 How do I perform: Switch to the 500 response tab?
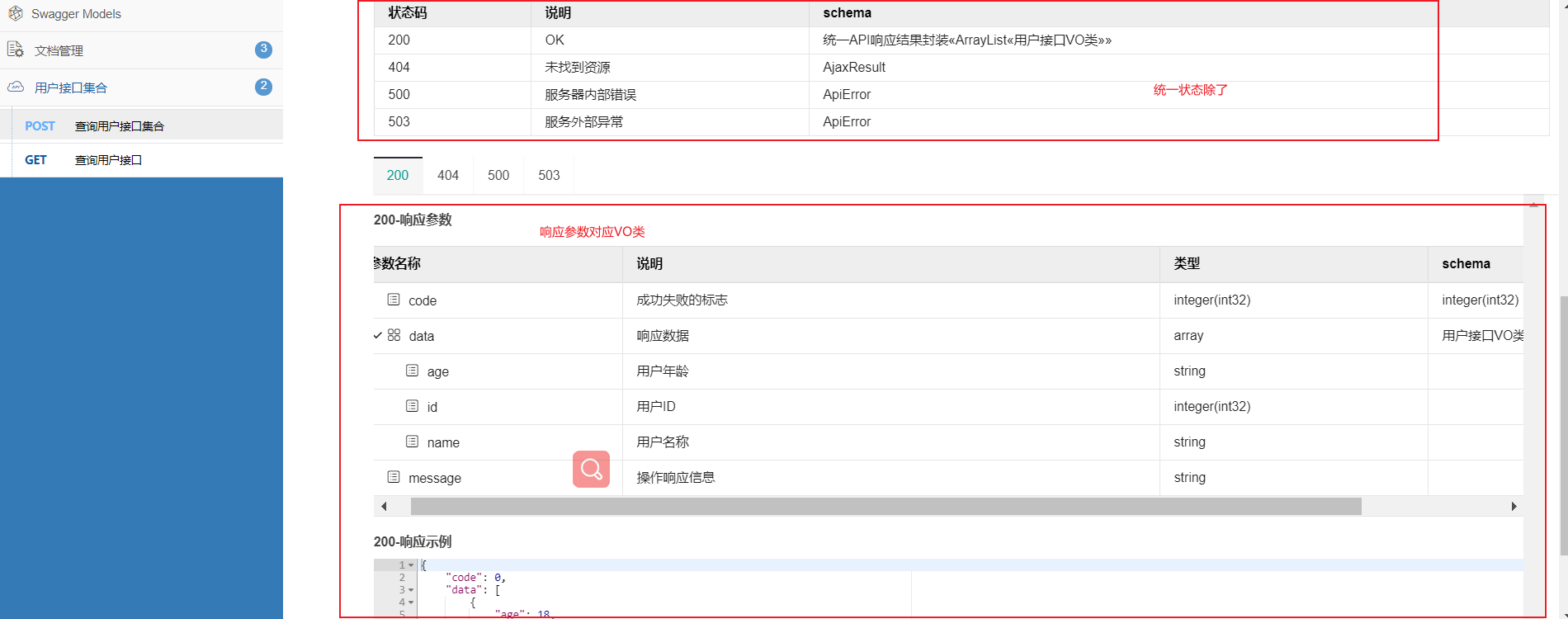click(498, 175)
